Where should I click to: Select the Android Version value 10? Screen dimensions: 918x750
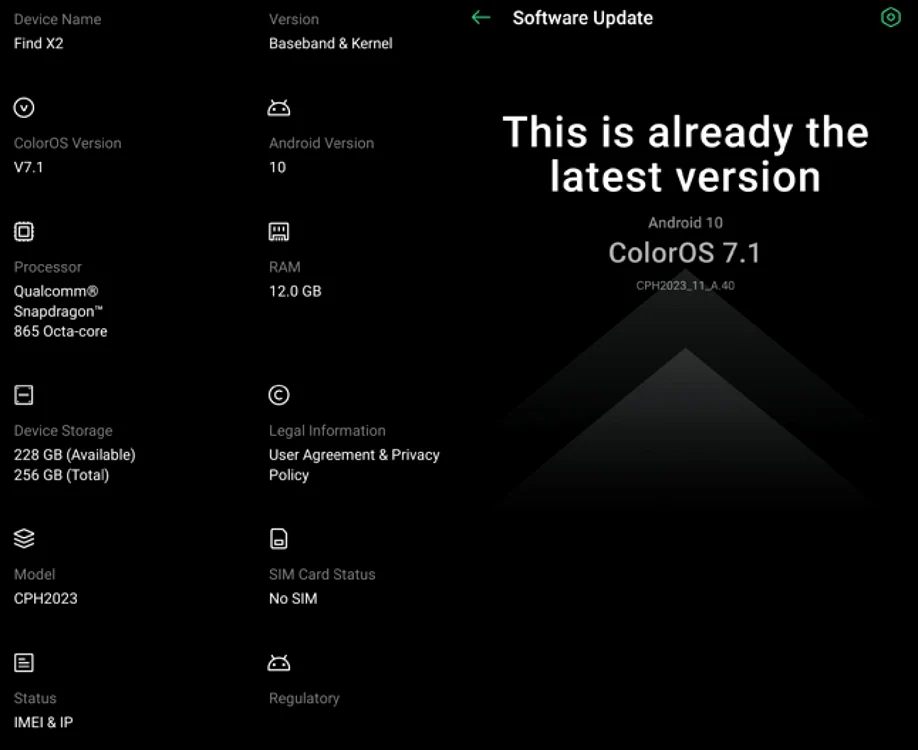pos(278,167)
